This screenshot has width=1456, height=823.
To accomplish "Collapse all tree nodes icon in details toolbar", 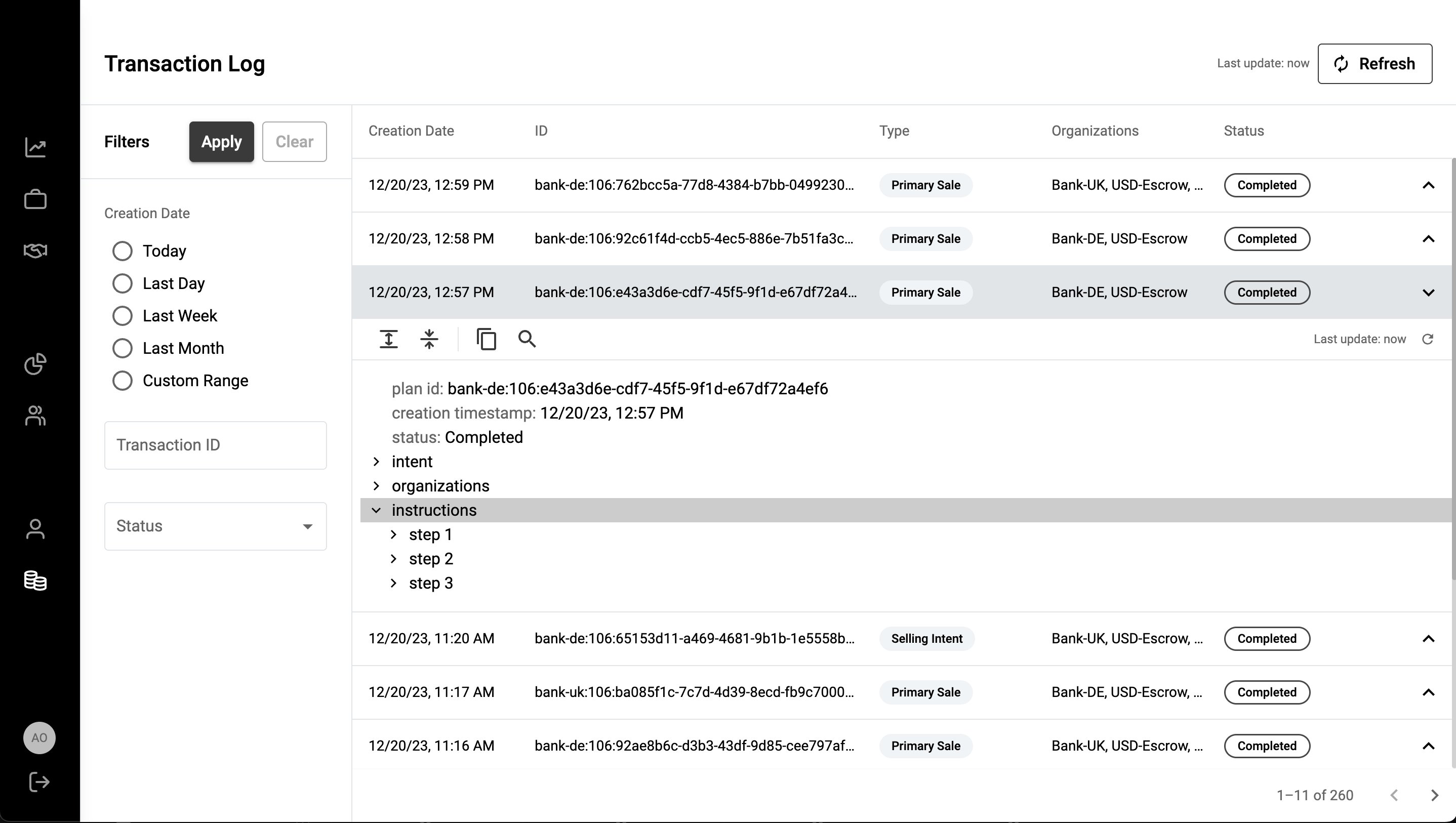I will click(430, 339).
